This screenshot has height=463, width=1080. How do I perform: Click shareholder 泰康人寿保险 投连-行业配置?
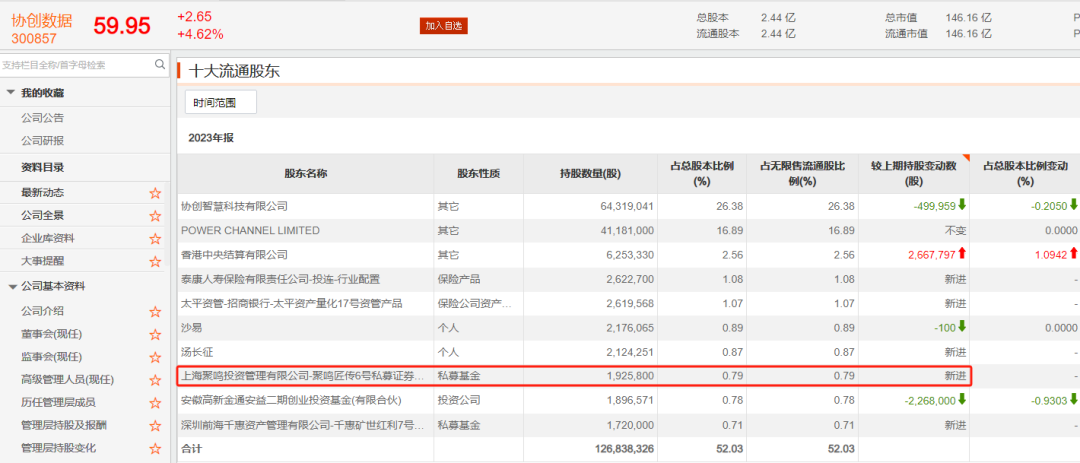click(x=280, y=279)
